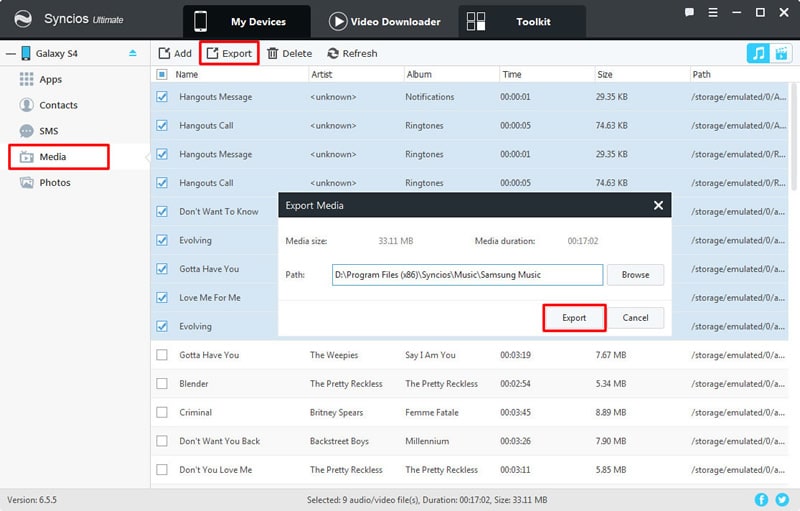Click the Export toolbar button

(x=229, y=54)
